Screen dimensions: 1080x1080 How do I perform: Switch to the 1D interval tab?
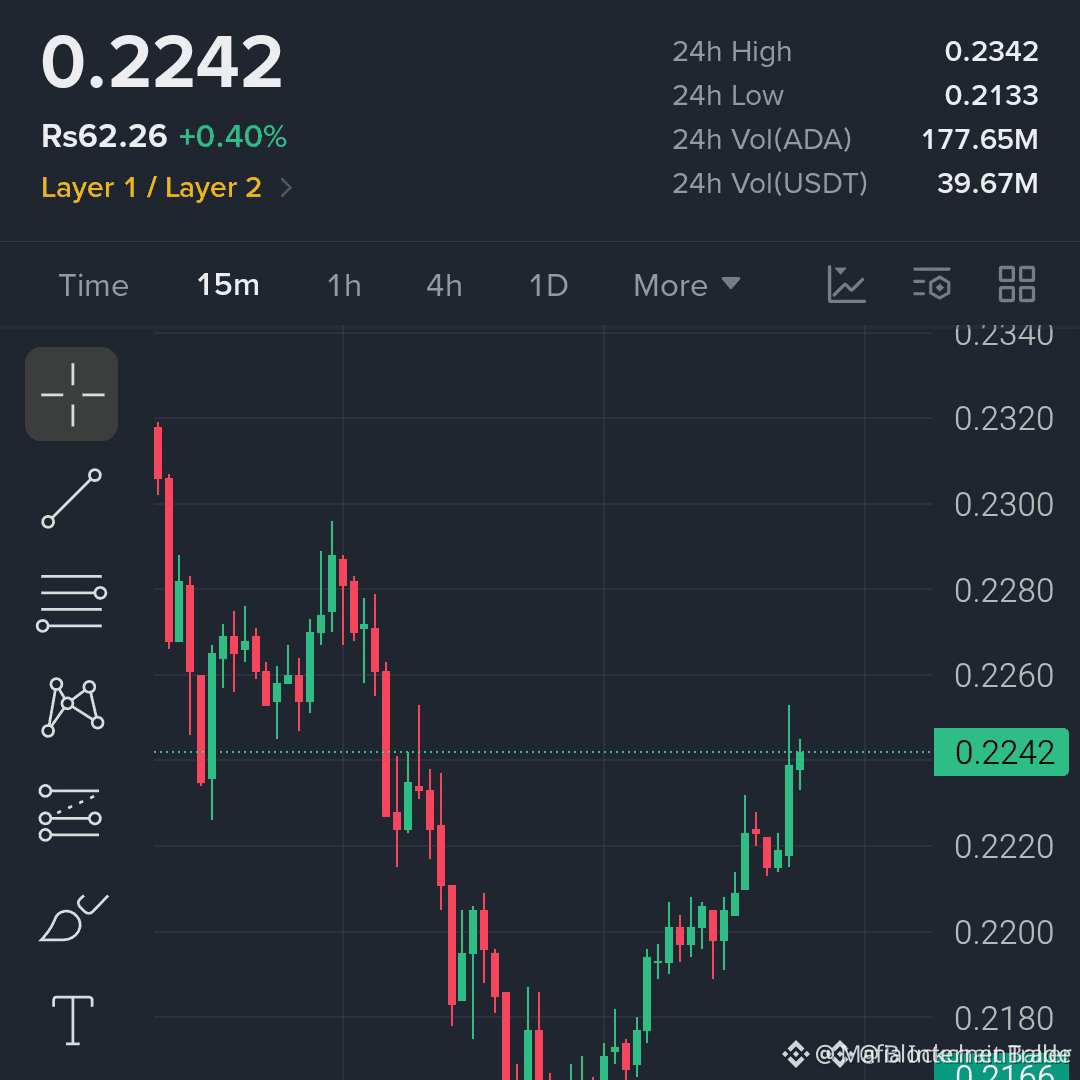point(548,285)
